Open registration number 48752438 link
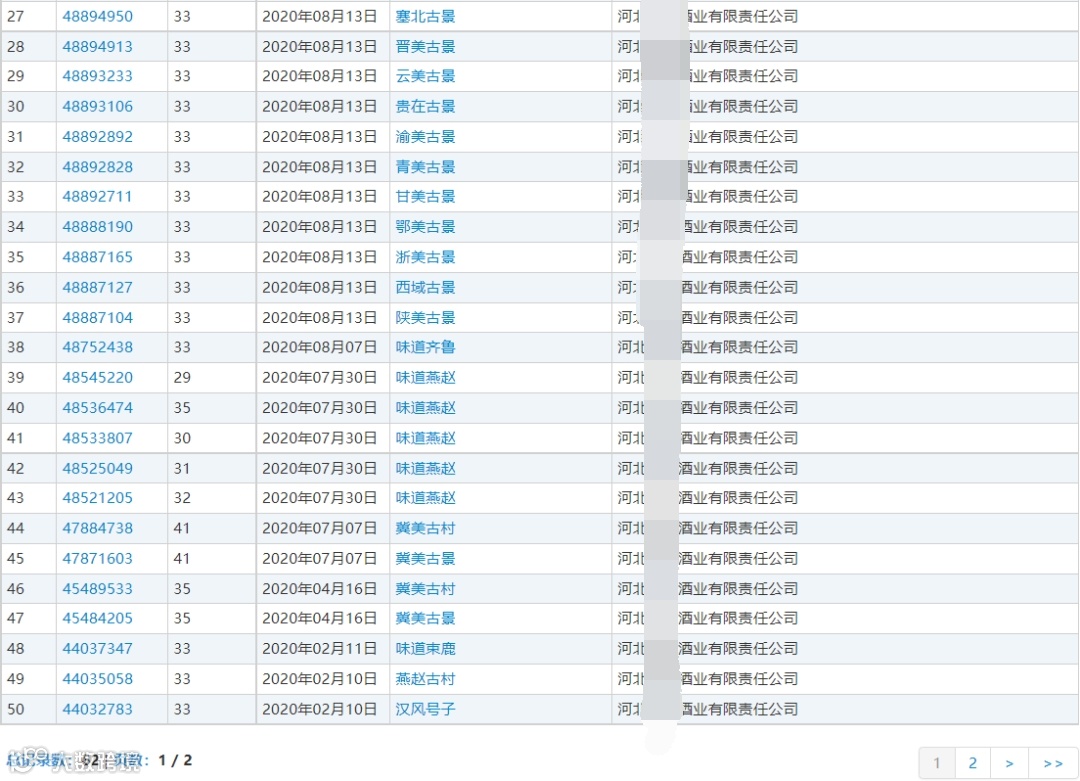 point(97,348)
